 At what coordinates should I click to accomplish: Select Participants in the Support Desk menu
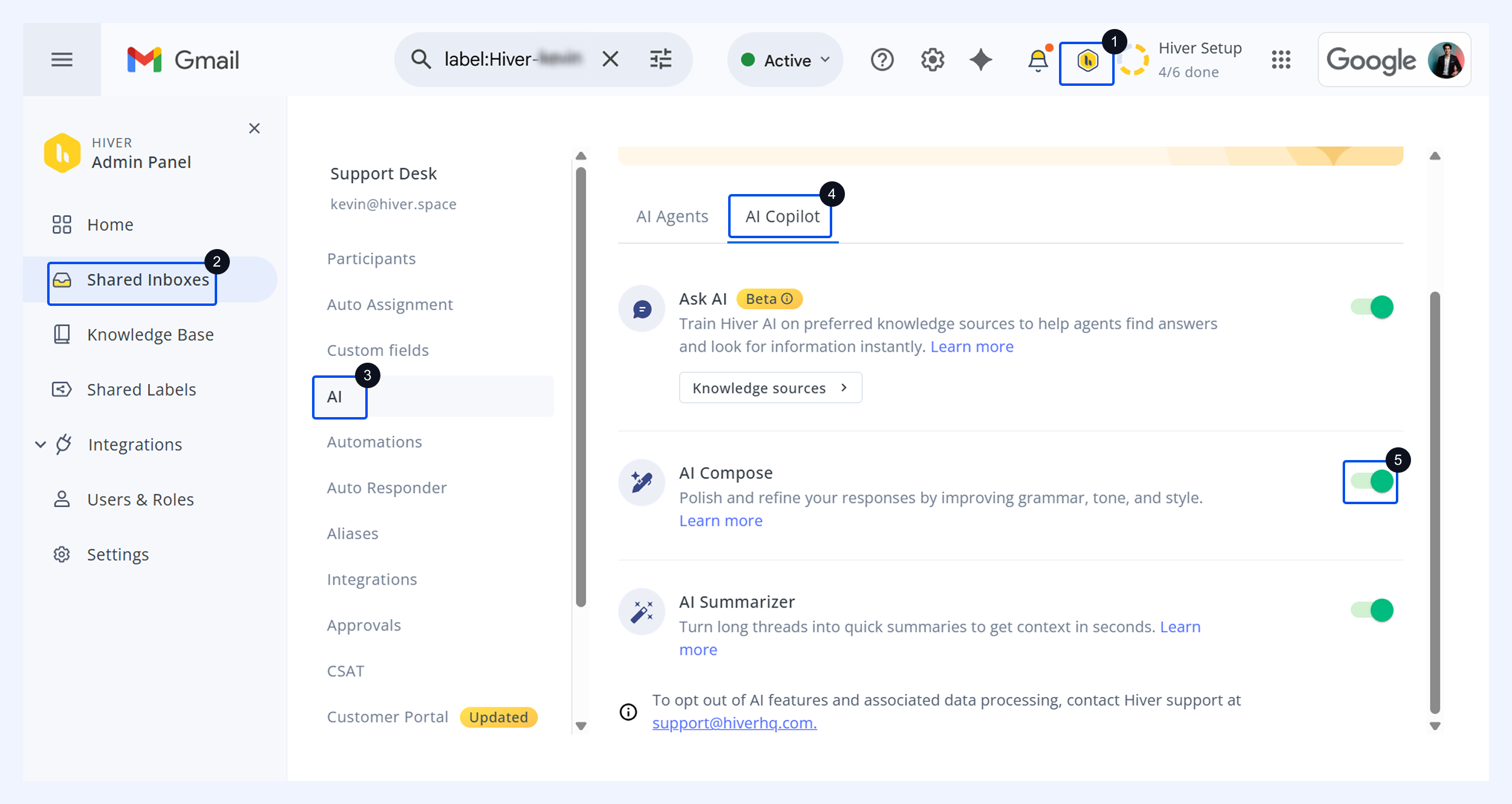371,259
